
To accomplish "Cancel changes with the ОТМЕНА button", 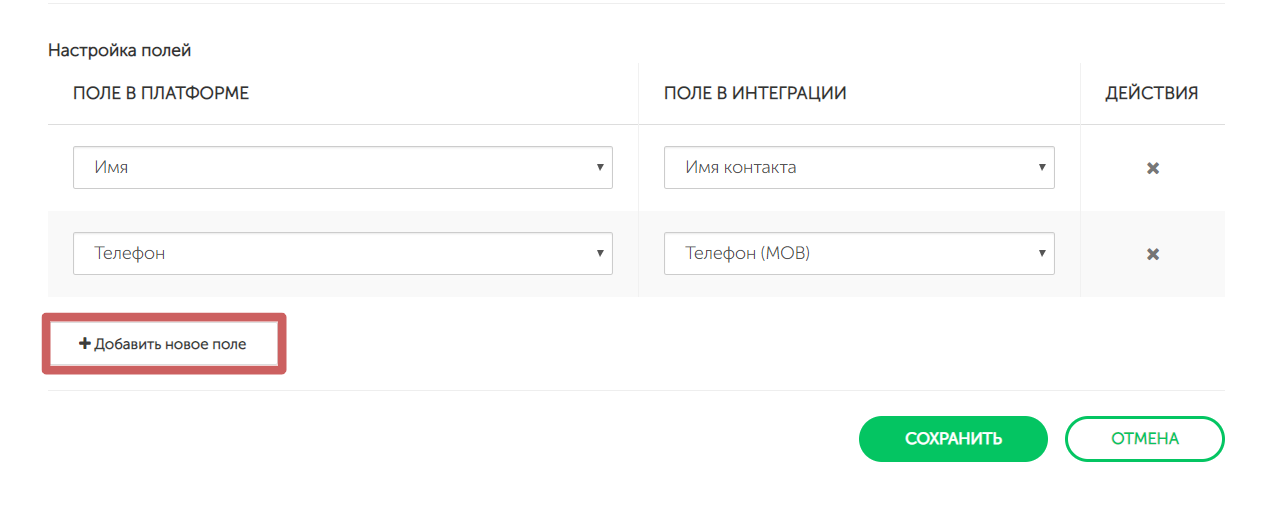I will click(1144, 439).
